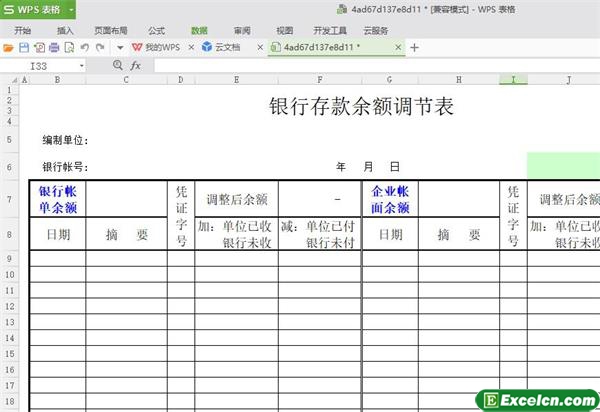
Task: Click the Save icon in quick toolbar
Action: [x=24, y=47]
